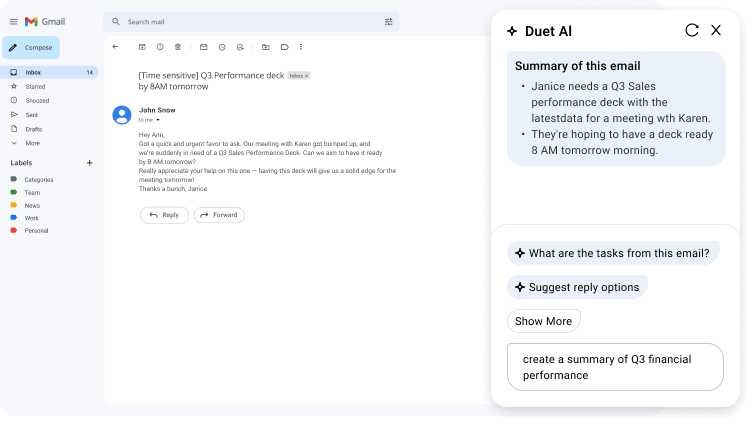Image resolution: width=753 pixels, height=424 pixels.
Task: Click the Inbox unread count 14
Action: coord(90,73)
